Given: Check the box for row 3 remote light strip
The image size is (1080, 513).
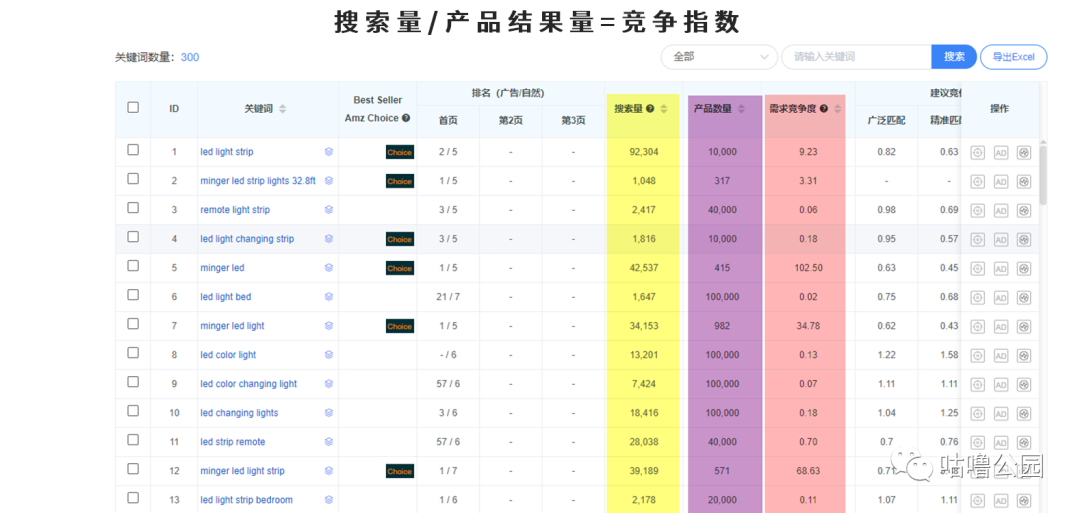Looking at the screenshot, I should pyautogui.click(x=133, y=208).
